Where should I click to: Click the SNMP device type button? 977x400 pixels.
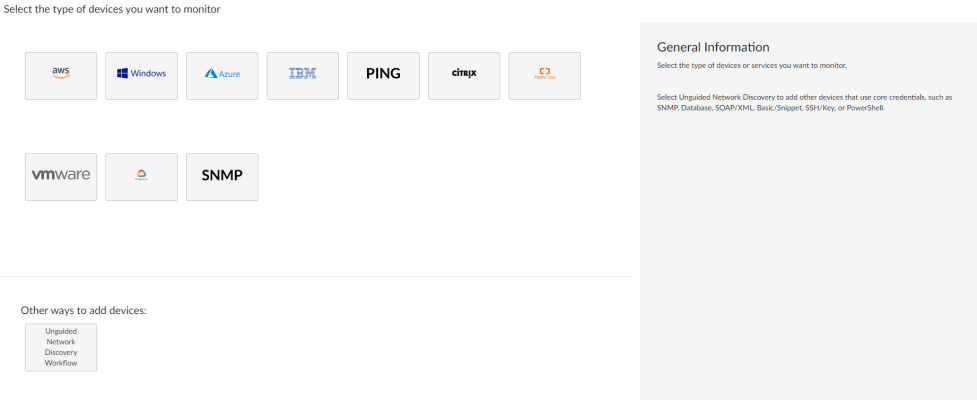pyautogui.click(x=222, y=177)
